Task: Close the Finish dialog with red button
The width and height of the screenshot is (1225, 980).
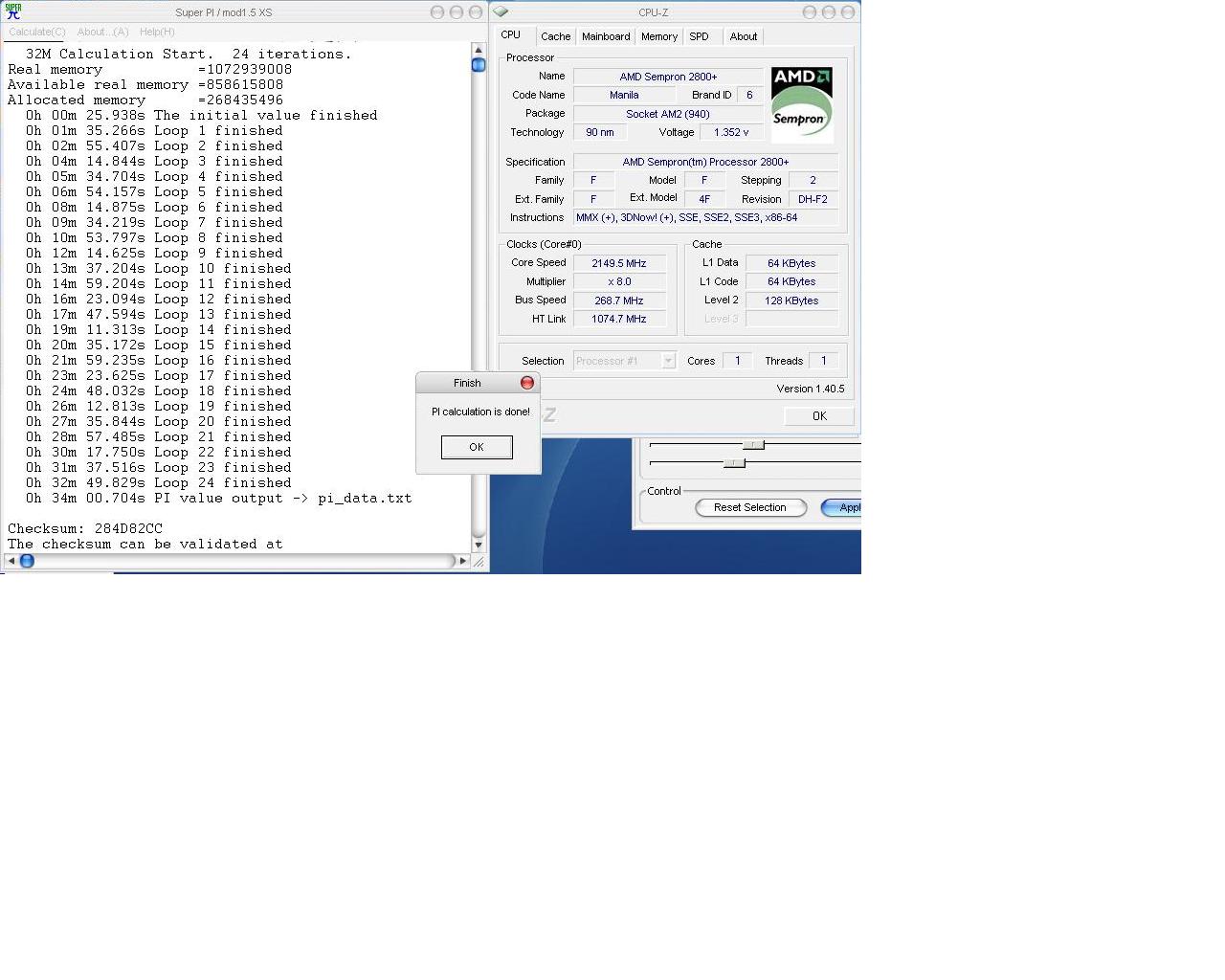Action: (526, 383)
